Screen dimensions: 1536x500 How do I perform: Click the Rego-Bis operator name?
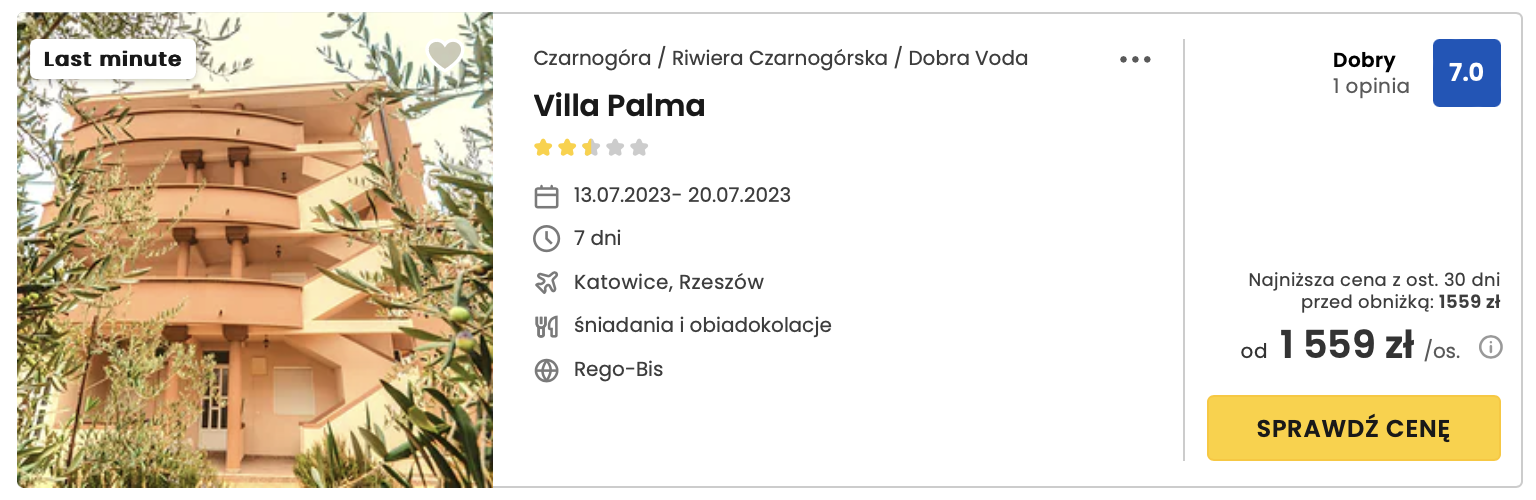(618, 370)
